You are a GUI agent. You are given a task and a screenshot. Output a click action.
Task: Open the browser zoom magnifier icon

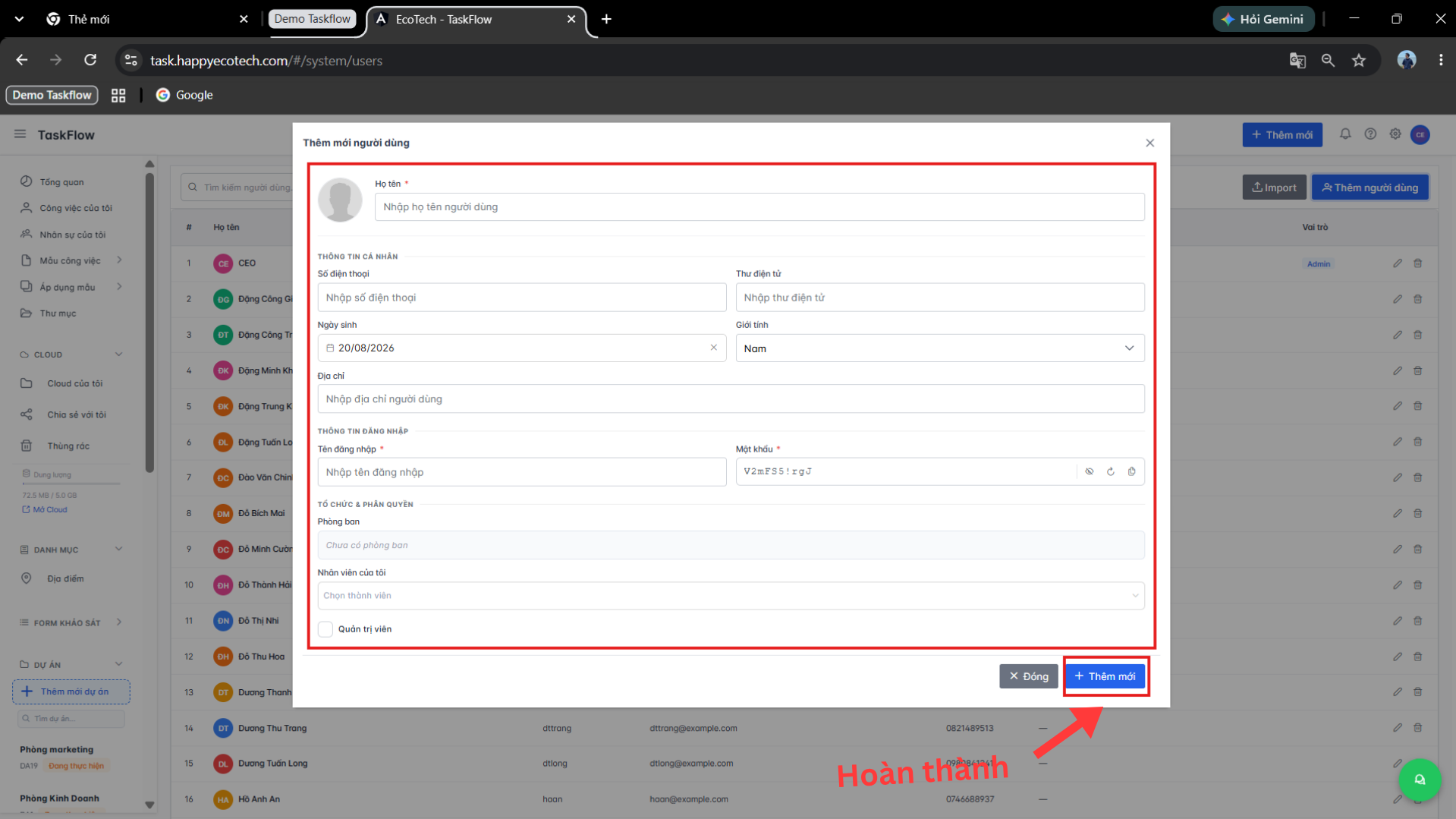pyautogui.click(x=1328, y=61)
